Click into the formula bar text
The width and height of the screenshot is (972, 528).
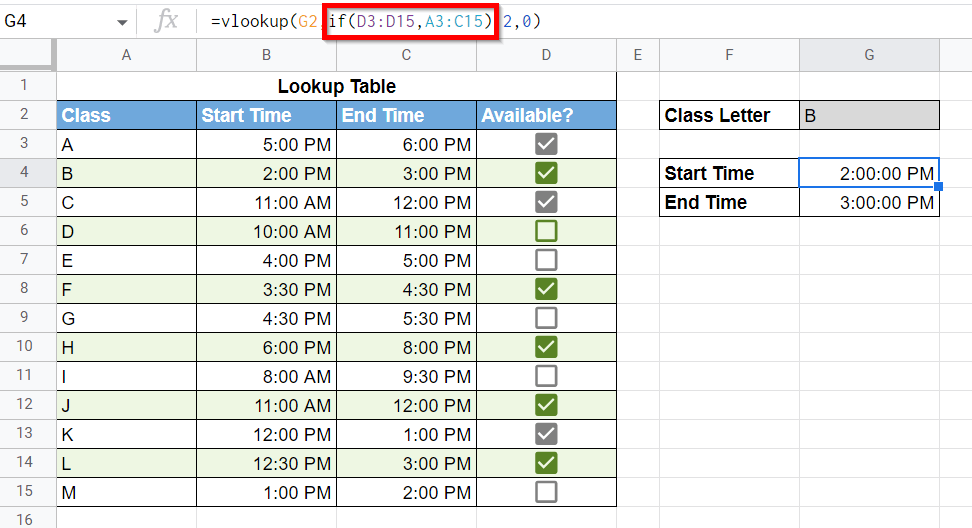tap(376, 21)
